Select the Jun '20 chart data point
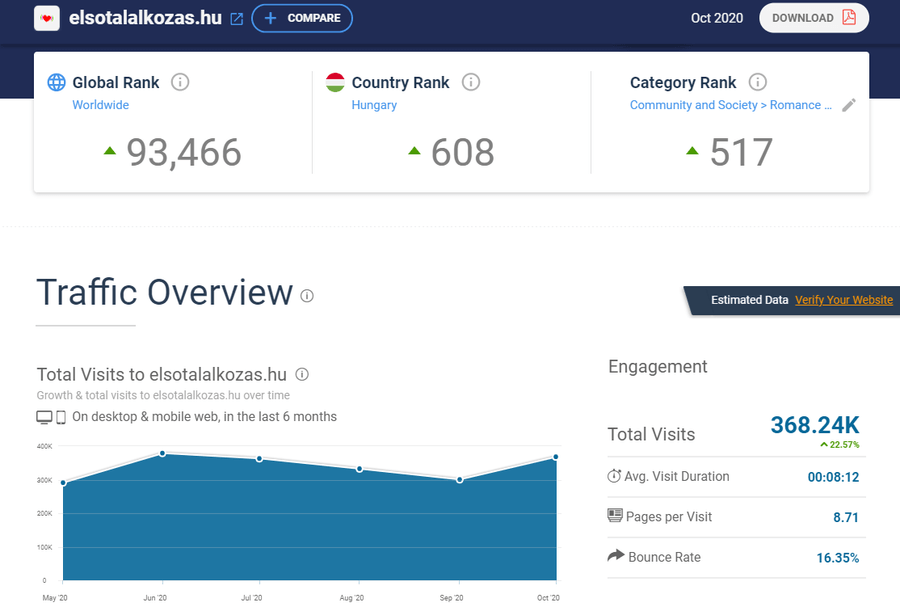The width and height of the screenshot is (900, 611). [162, 454]
